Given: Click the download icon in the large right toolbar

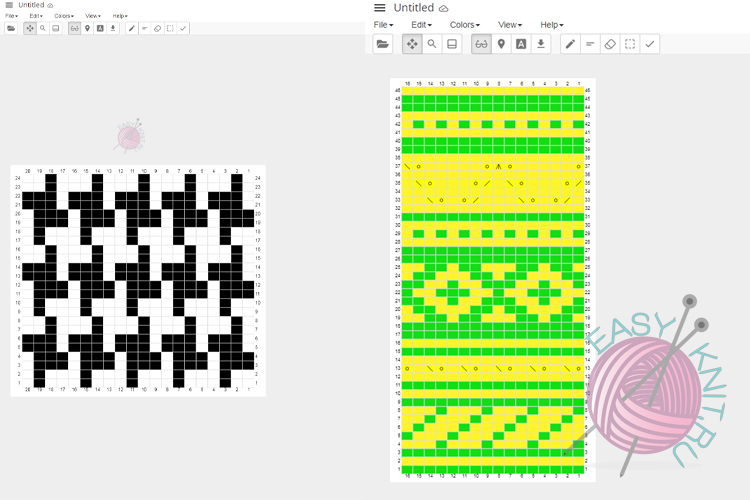Looking at the screenshot, I should [x=541, y=44].
